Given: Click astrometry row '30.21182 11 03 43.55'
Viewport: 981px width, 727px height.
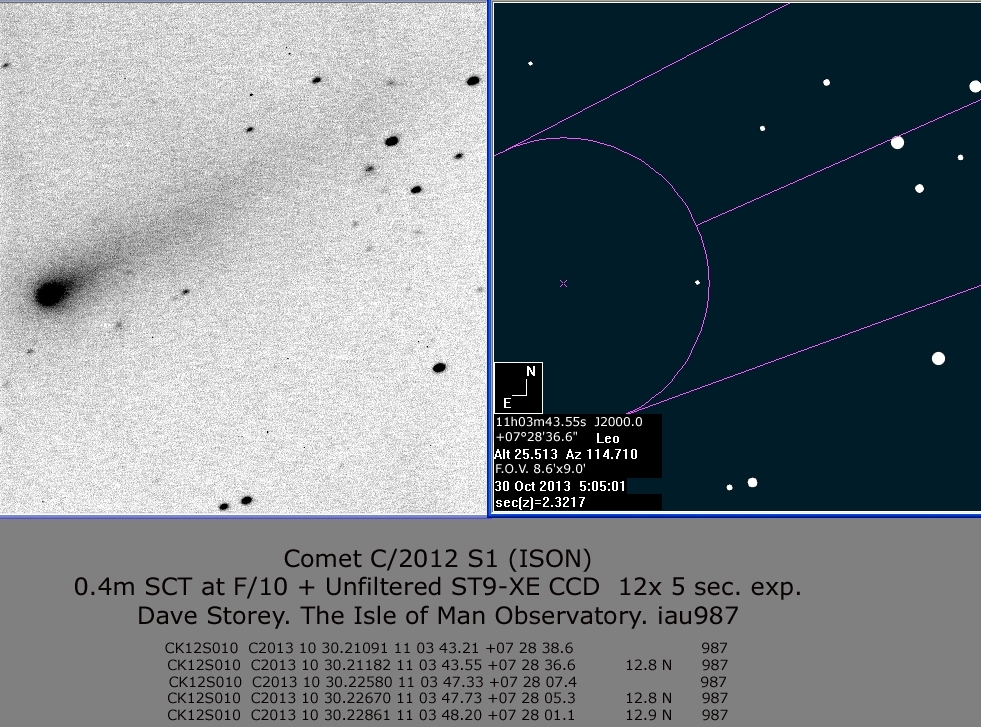Looking at the screenshot, I should [447, 665].
